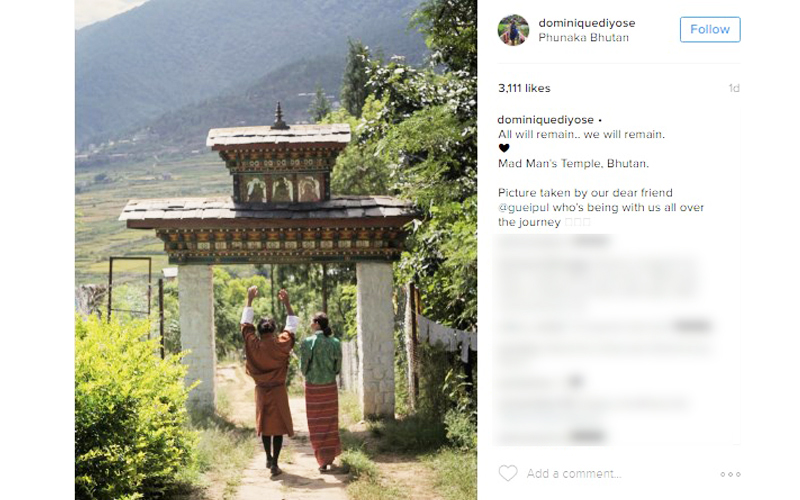Screen dimensions: 800x500
Task: Click the 1d post timestamp
Action: 734,88
